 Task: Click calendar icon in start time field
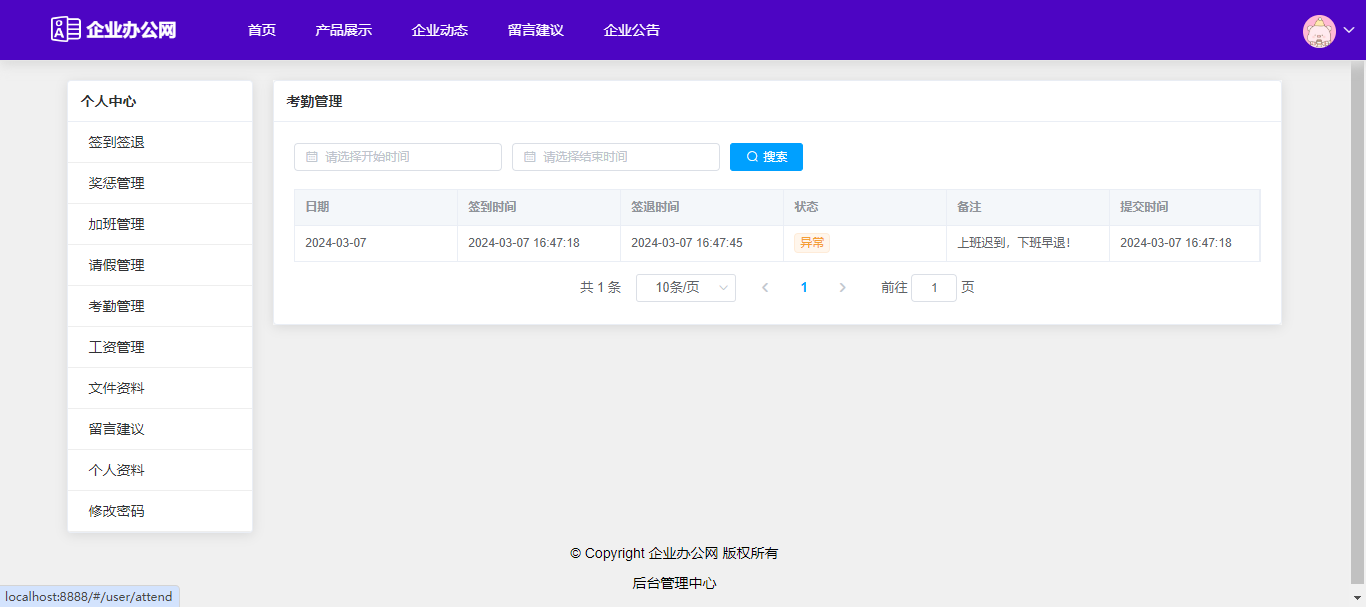point(311,157)
